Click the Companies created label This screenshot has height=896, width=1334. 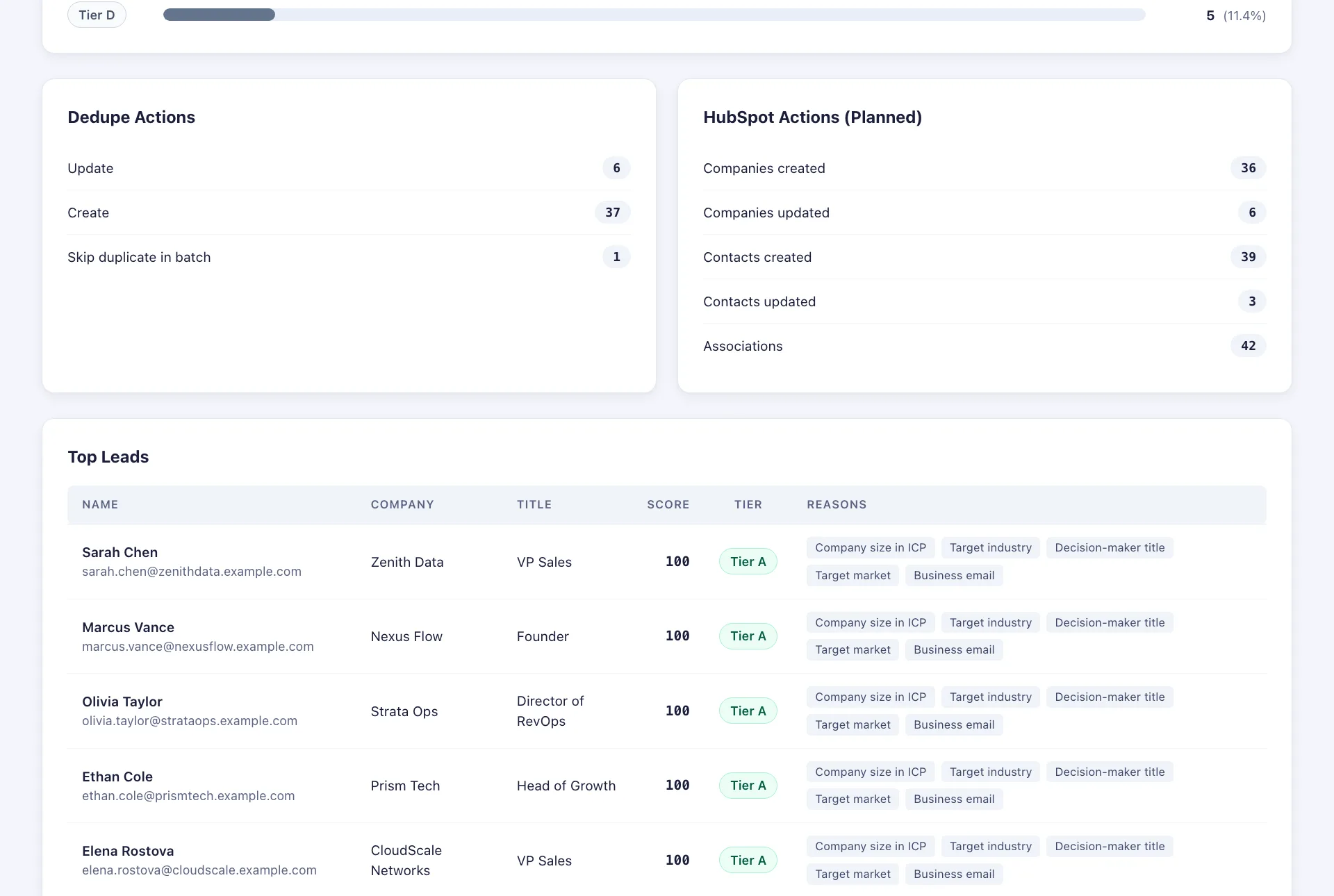pos(764,168)
